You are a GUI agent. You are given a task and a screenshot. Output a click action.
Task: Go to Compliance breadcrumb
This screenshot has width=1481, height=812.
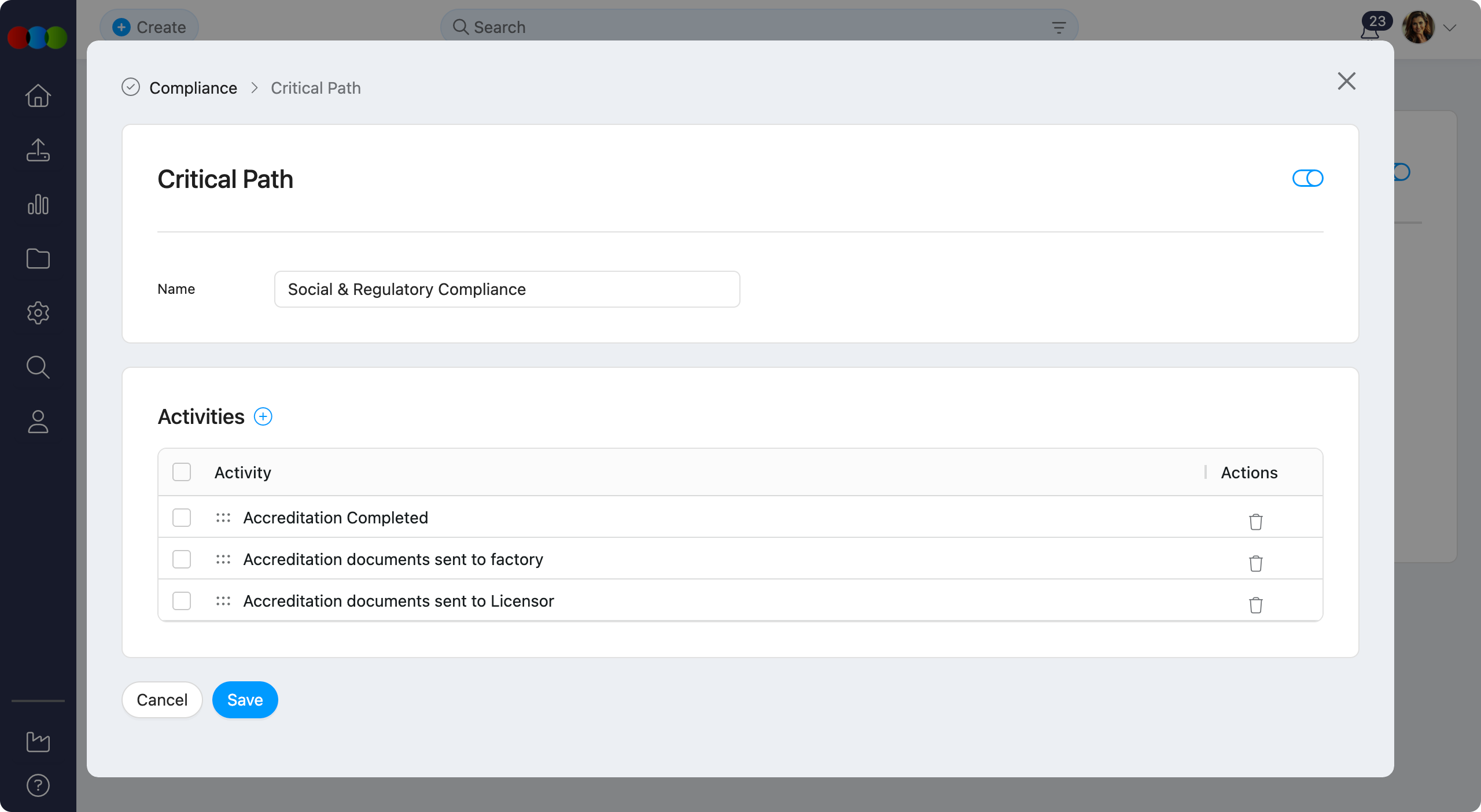(x=193, y=88)
